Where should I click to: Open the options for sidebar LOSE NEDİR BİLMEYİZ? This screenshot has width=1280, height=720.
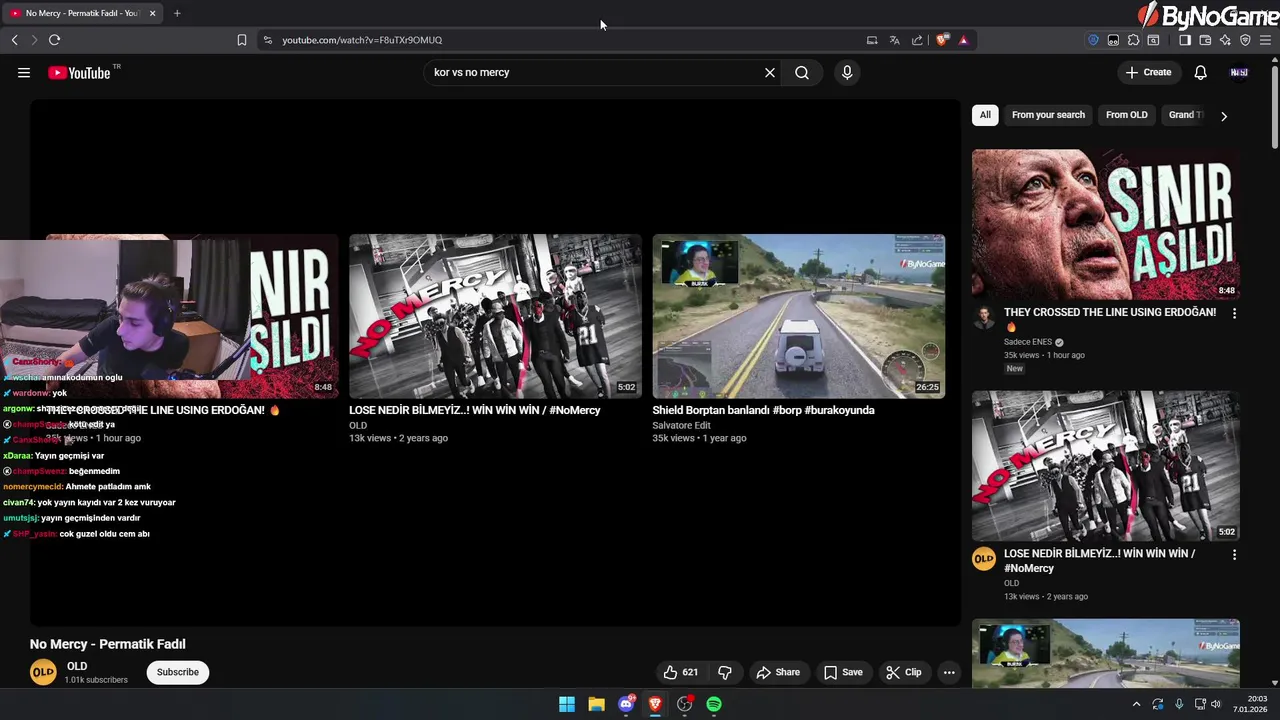[x=1234, y=554]
